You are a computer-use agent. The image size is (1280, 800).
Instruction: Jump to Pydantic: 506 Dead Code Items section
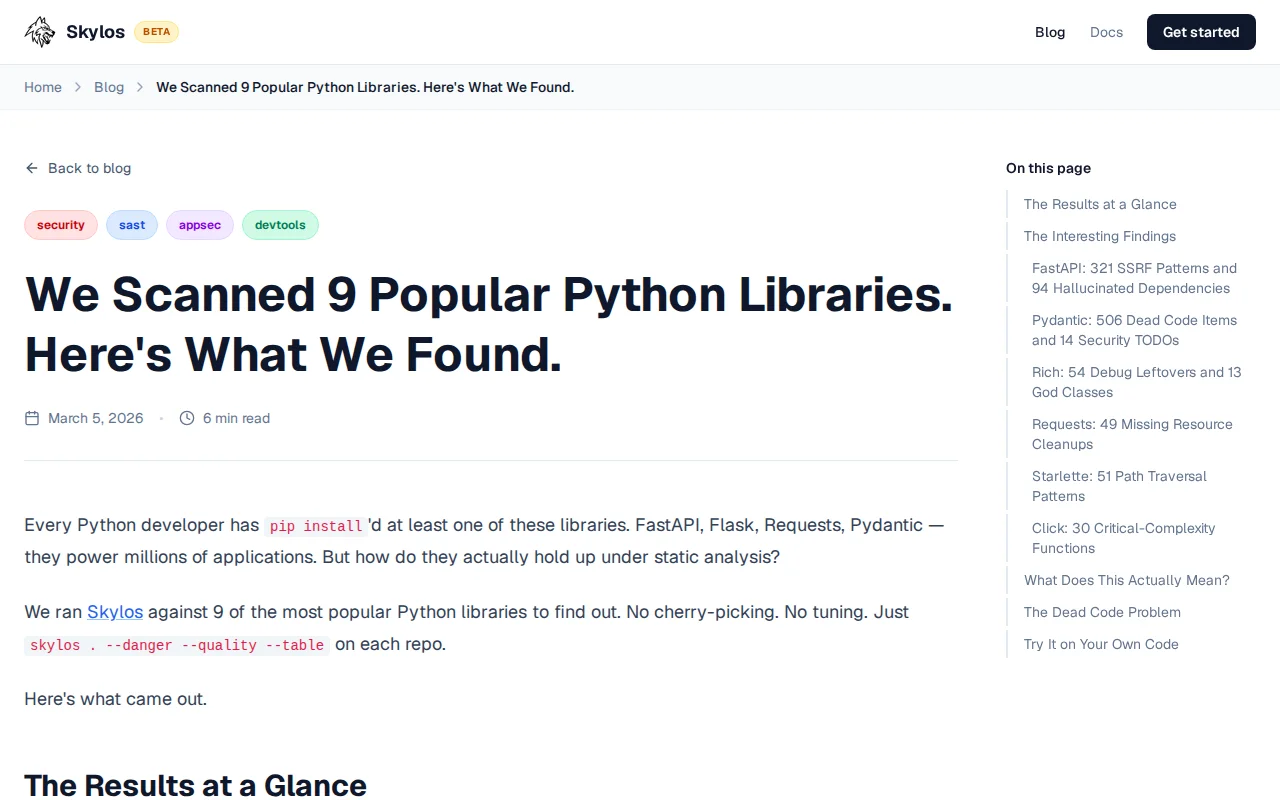(1135, 330)
